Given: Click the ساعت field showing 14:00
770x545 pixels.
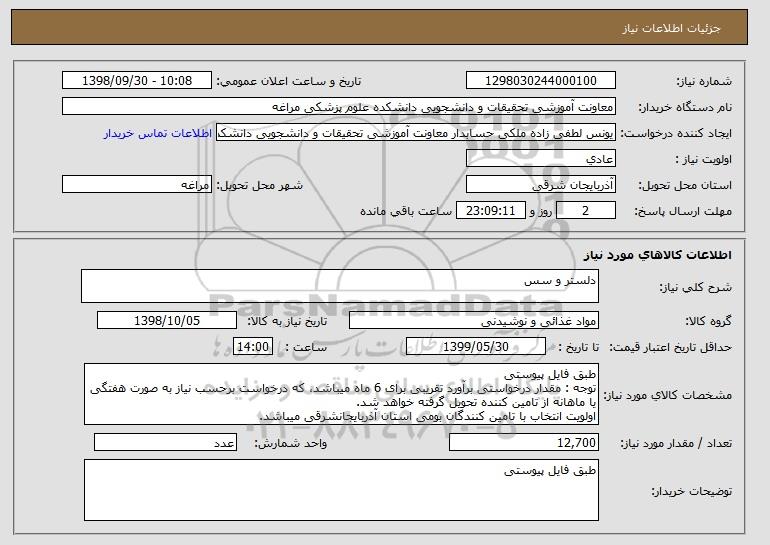Looking at the screenshot, I should pyautogui.click(x=253, y=347).
